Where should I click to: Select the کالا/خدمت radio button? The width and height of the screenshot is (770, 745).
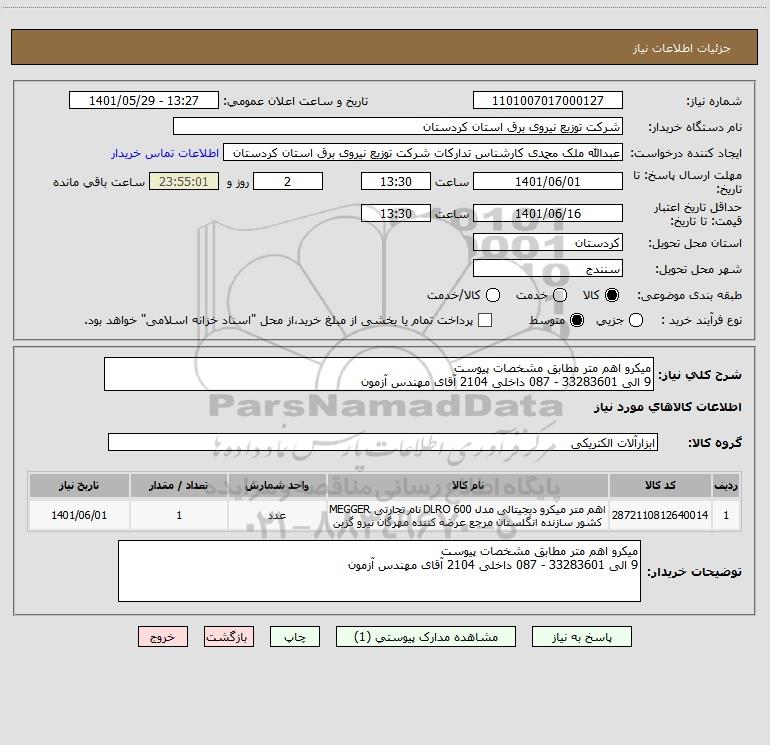(x=493, y=295)
